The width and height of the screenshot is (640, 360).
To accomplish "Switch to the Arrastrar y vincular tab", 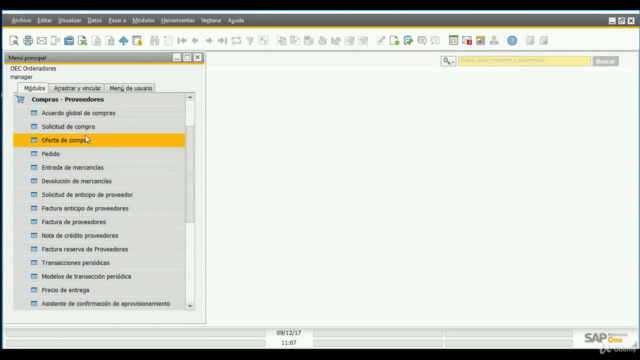I will point(77,88).
